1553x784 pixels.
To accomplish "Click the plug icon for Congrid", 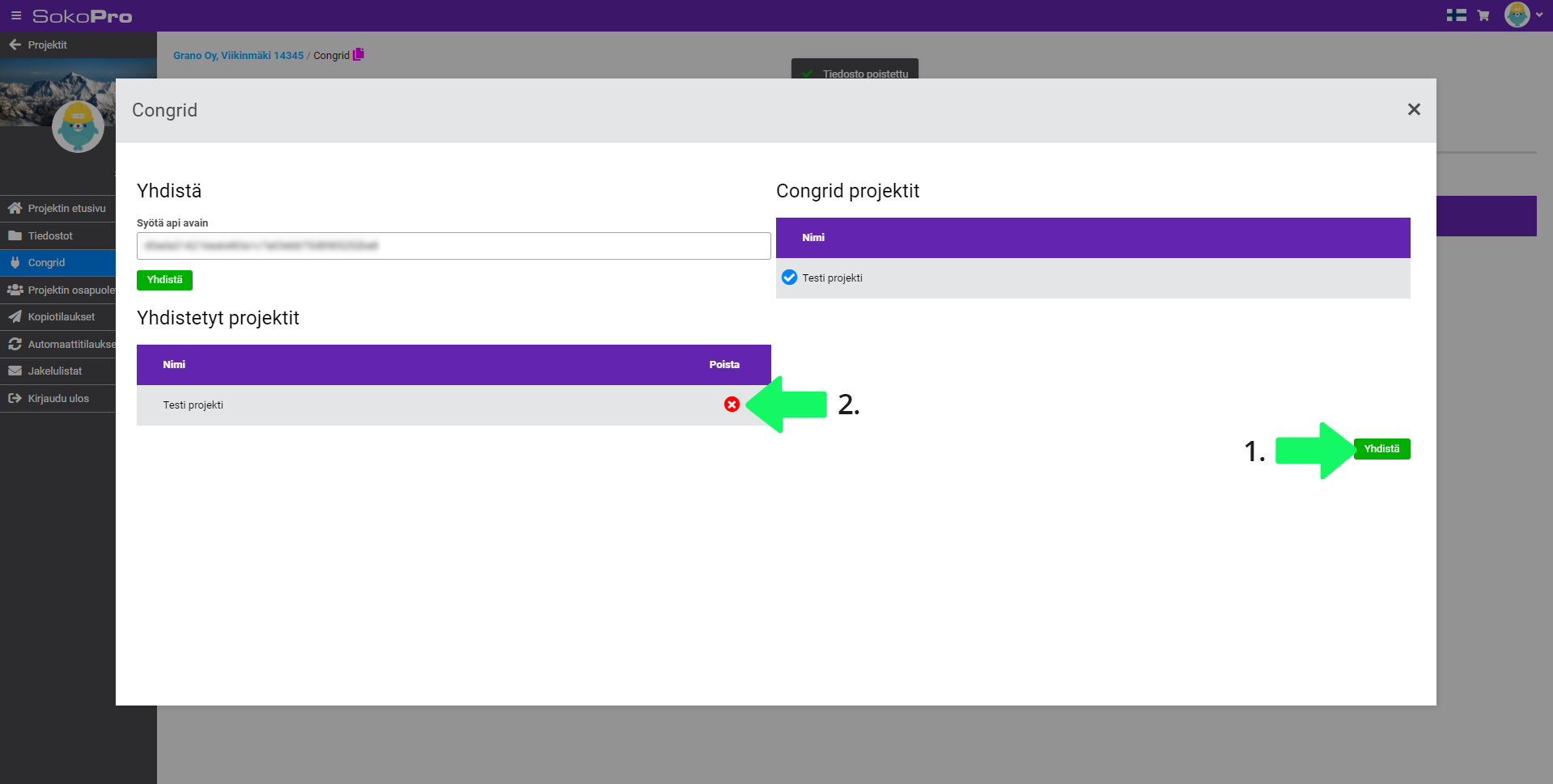I will pyautogui.click(x=15, y=263).
